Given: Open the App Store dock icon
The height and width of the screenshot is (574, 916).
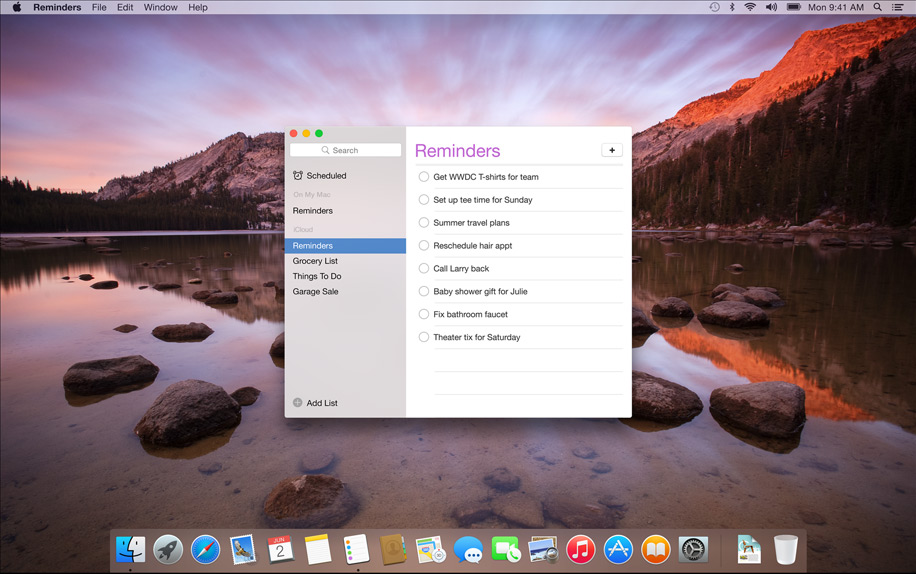Looking at the screenshot, I should [x=618, y=549].
